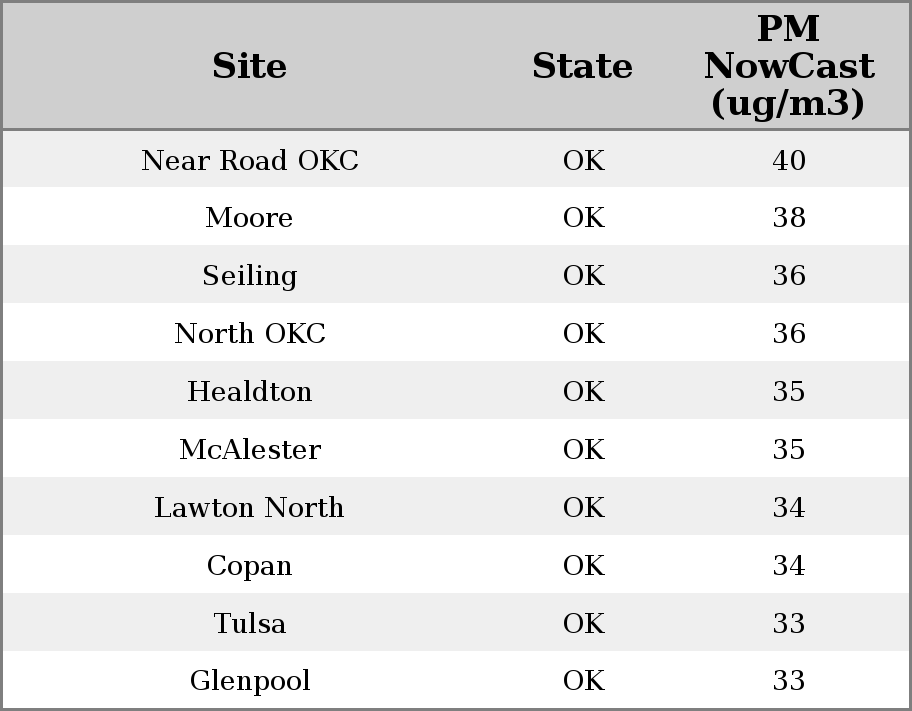The width and height of the screenshot is (912, 711).
Task: Click the Glenpool site name
Action: pyautogui.click(x=249, y=681)
